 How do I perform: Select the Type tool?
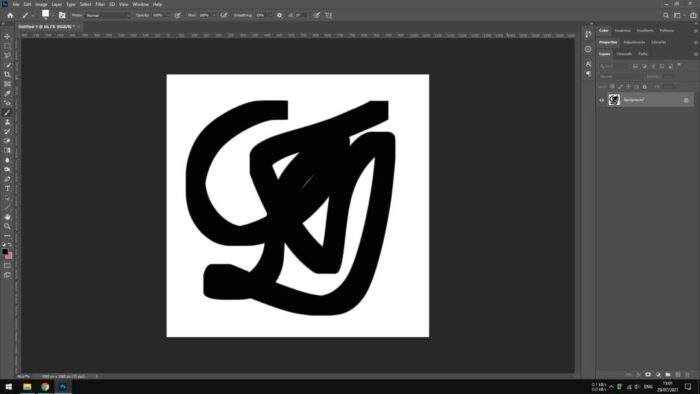point(7,189)
